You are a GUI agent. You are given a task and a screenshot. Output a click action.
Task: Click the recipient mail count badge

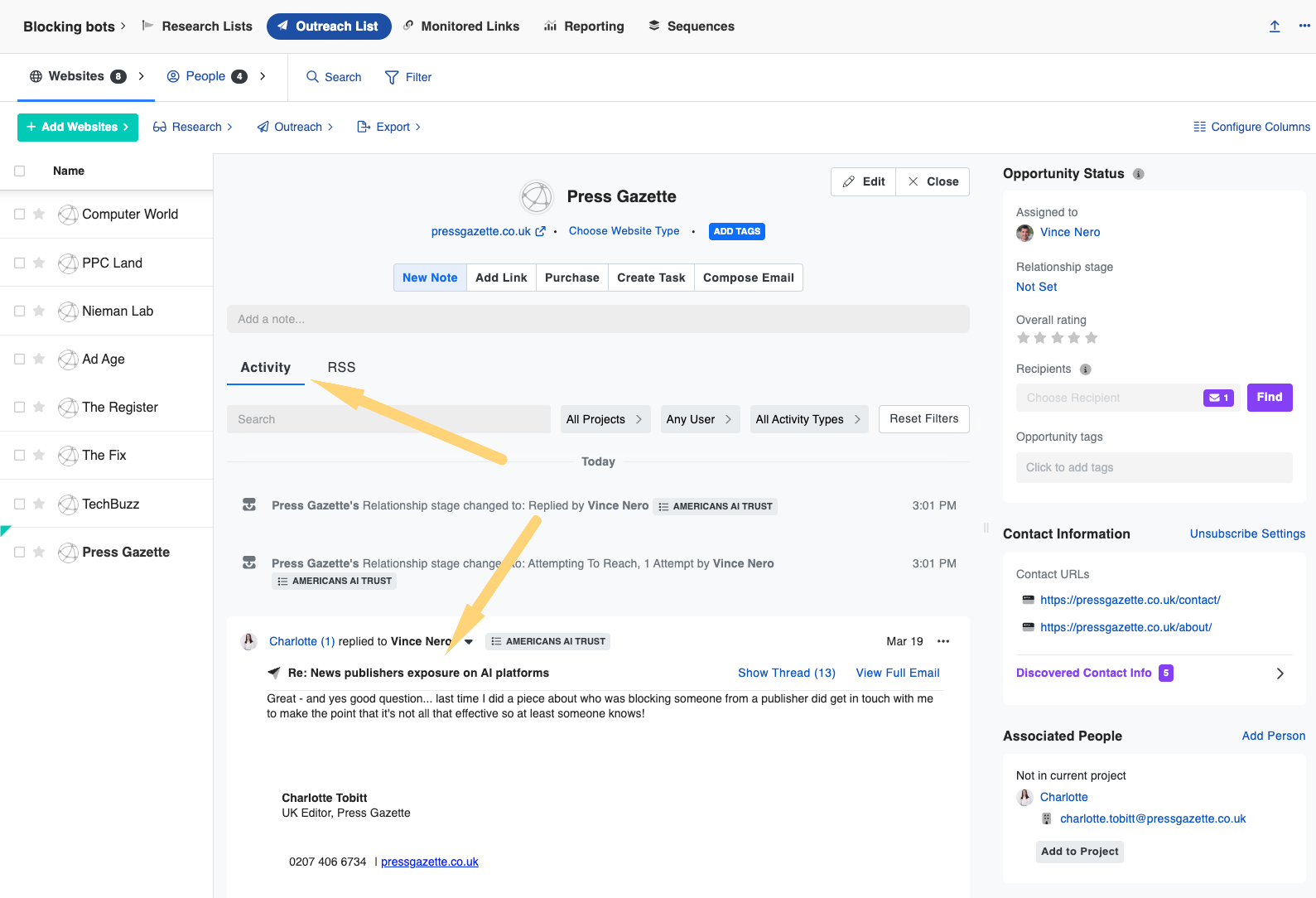click(1218, 398)
